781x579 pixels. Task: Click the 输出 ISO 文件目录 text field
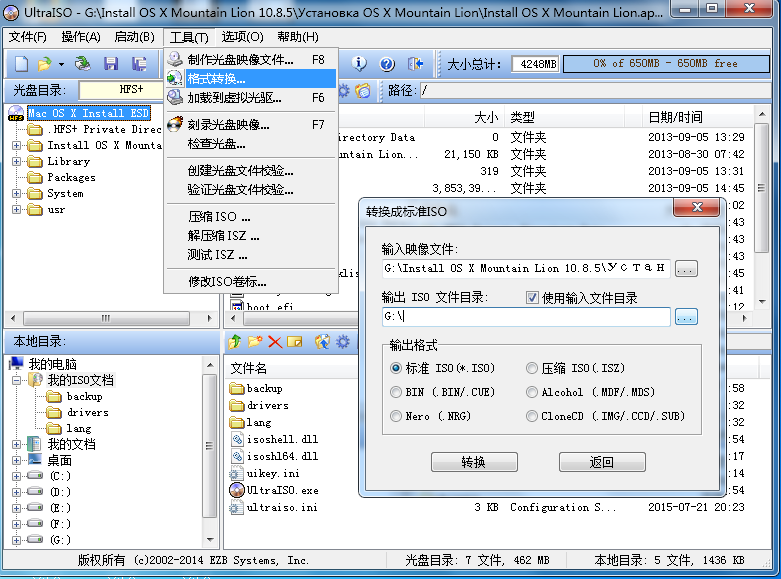(x=526, y=316)
